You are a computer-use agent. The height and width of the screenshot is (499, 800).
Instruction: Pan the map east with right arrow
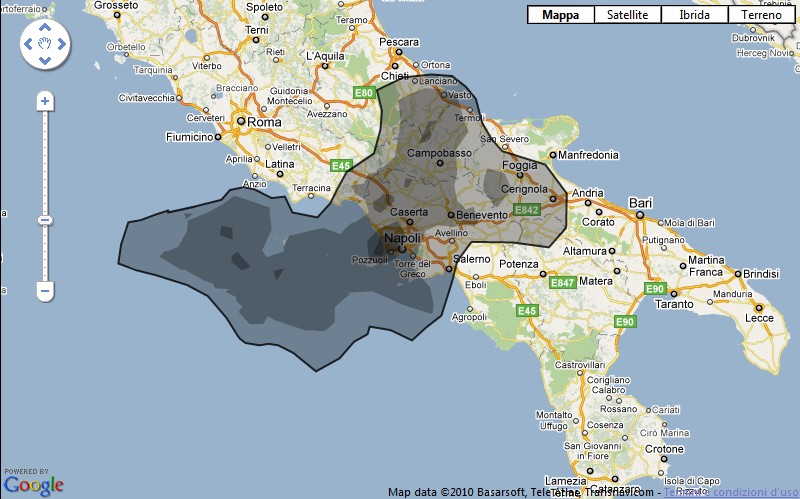[x=61, y=44]
